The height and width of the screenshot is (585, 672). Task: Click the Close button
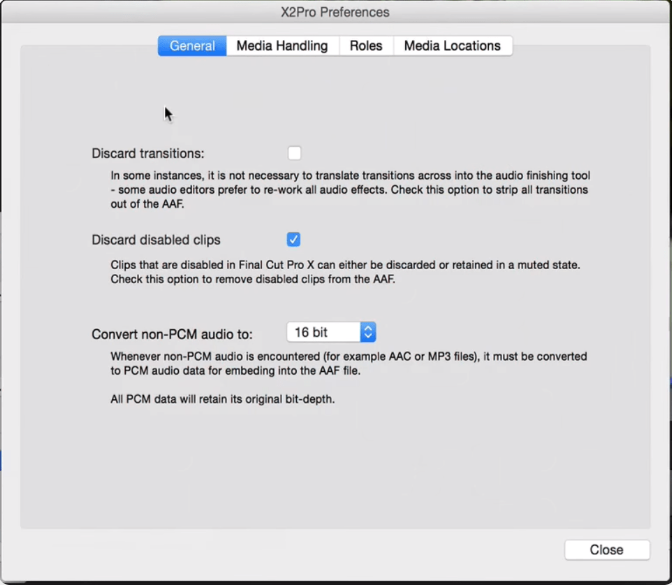click(x=607, y=550)
